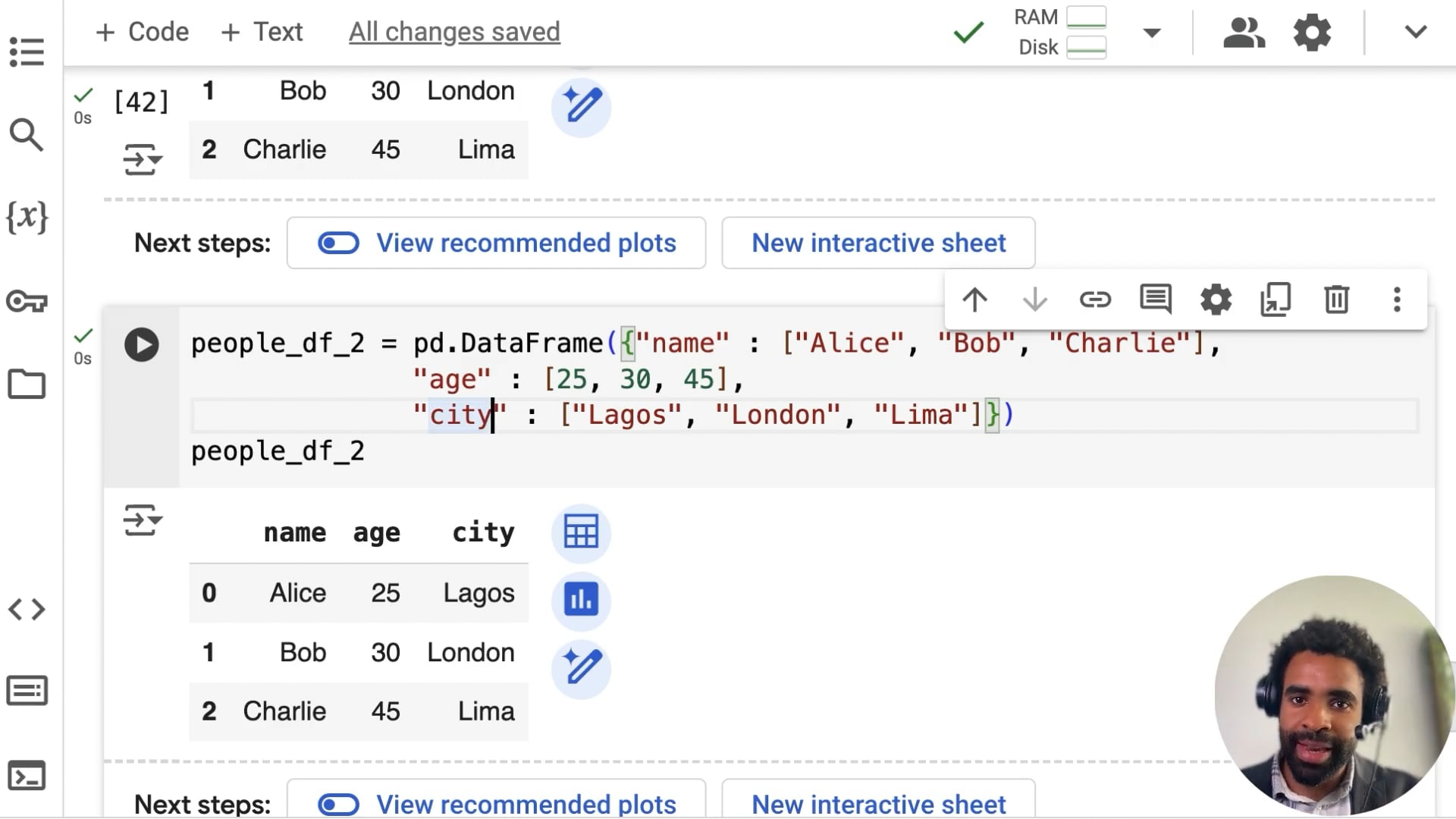Open the Table of contents sidebar
This screenshot has width=1456, height=819.
[27, 52]
